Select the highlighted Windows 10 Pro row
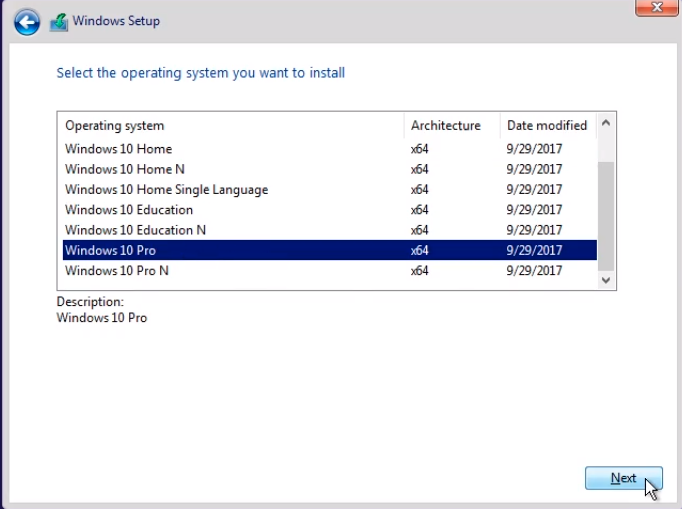Viewport: 682px width, 509px height. (x=330, y=250)
